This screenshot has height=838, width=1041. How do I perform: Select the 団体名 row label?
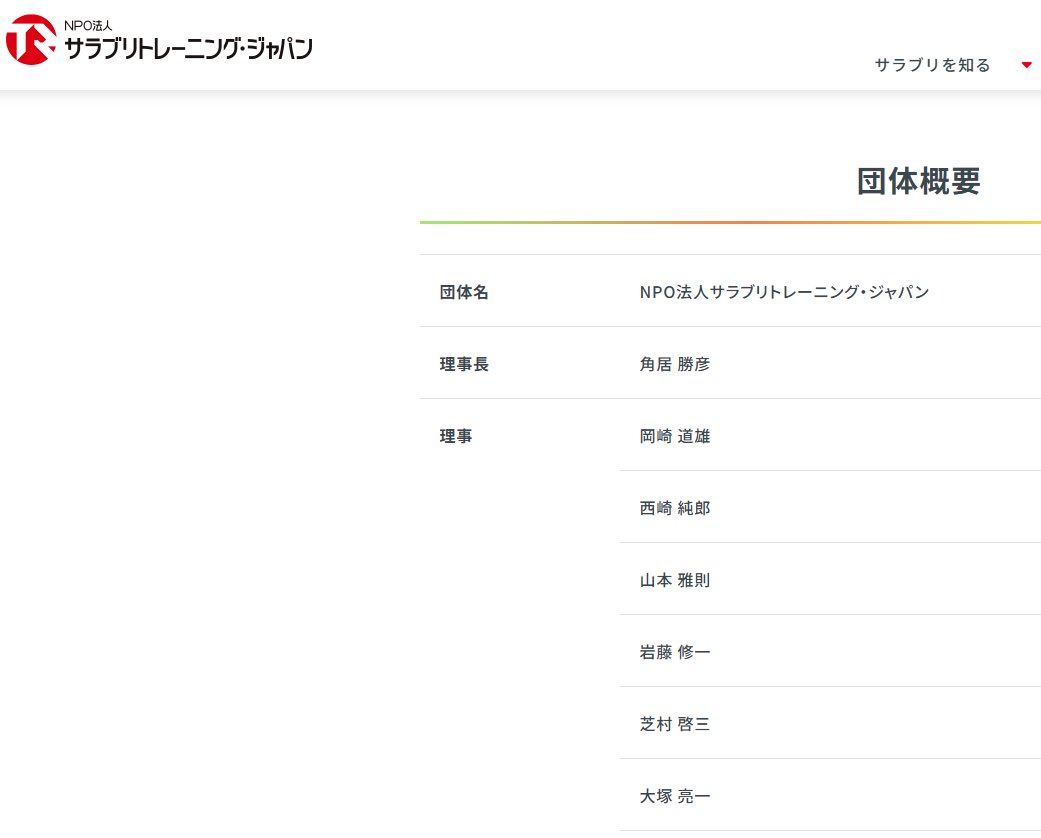click(x=463, y=292)
